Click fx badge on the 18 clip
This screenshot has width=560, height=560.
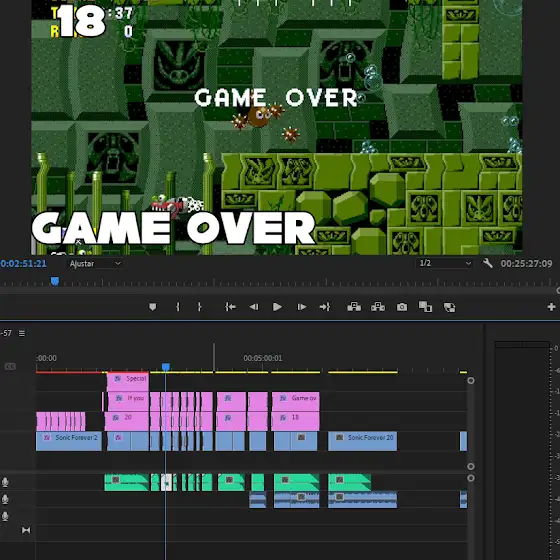[283, 418]
